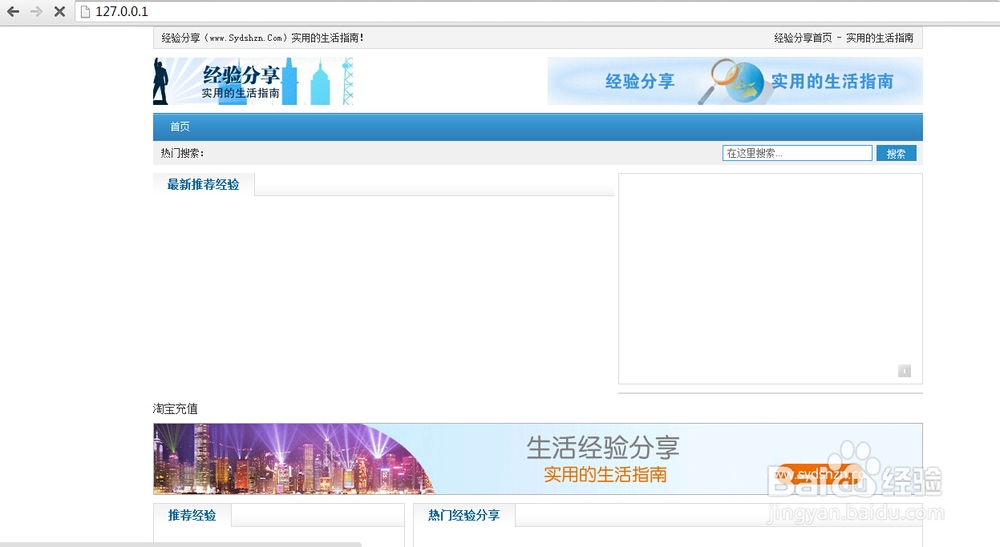Click the 搜索 search button
The height and width of the screenshot is (547, 1000).
click(896, 153)
